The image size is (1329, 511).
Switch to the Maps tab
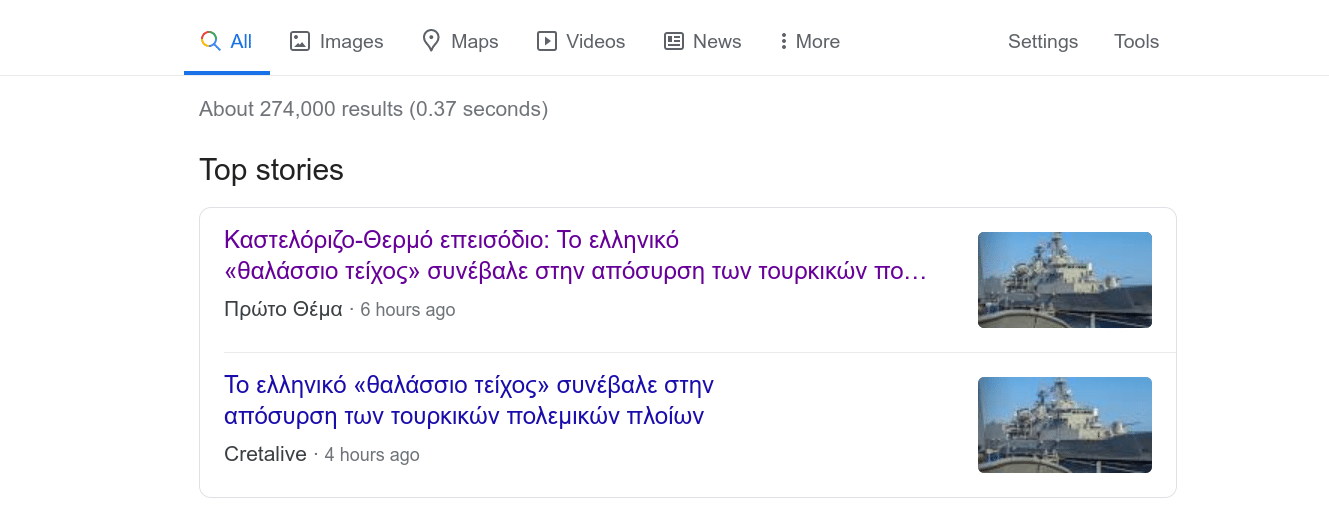pyautogui.click(x=475, y=41)
